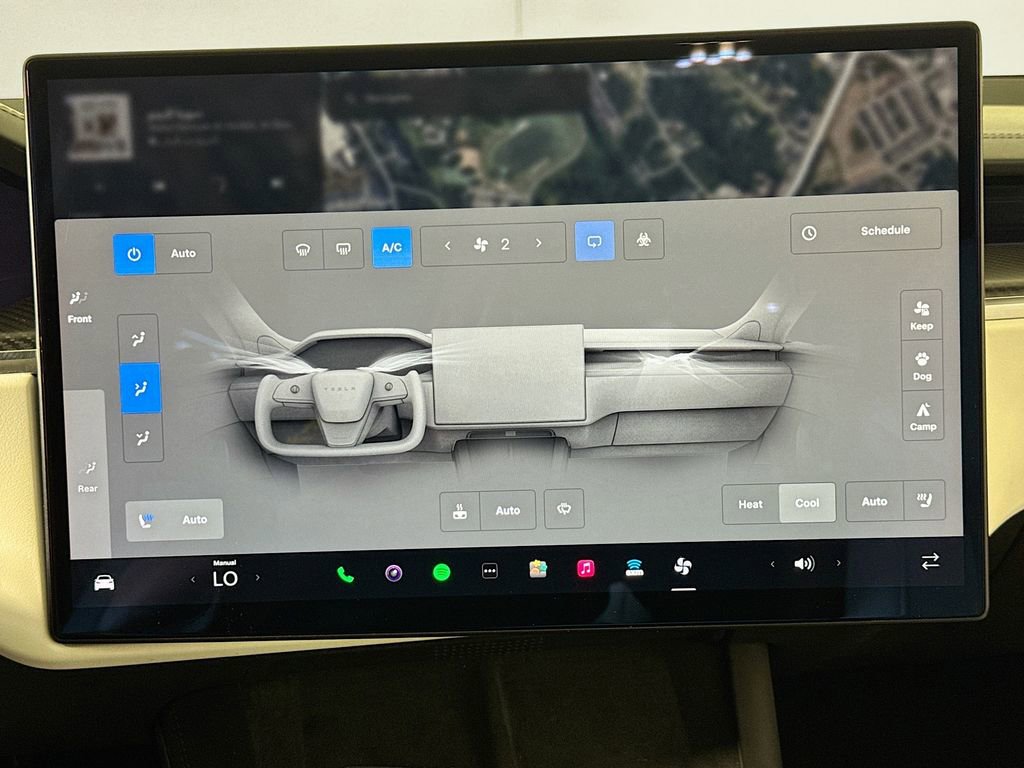Select feet-only front airflow direction
This screenshot has height=768, width=1024.
pyautogui.click(x=141, y=437)
